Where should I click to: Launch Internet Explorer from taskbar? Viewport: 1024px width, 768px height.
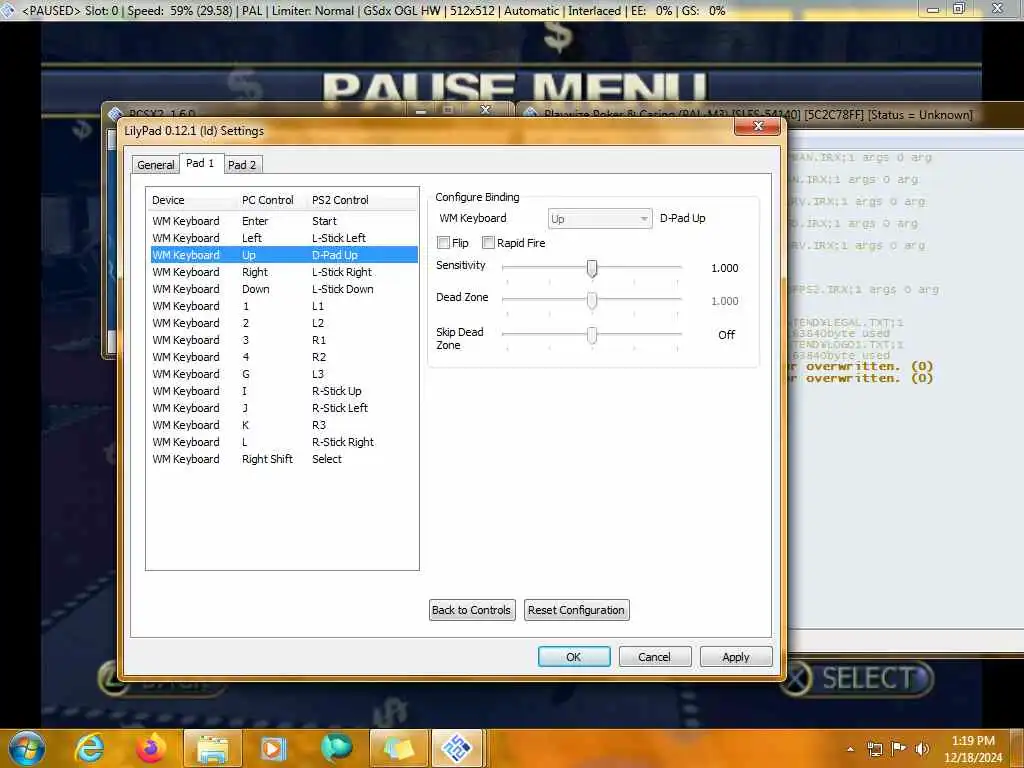click(x=89, y=748)
